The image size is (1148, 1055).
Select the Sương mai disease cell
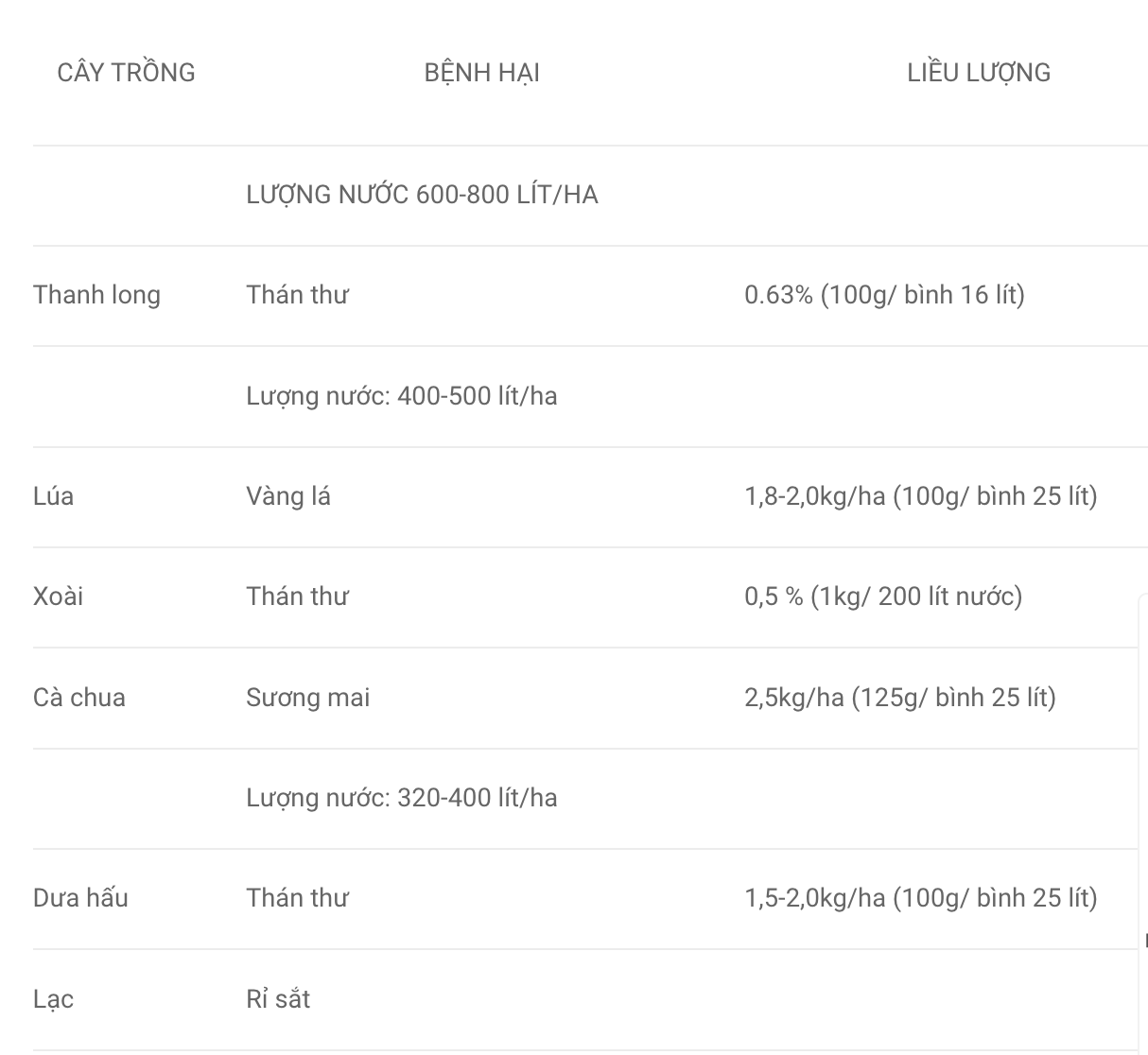[307, 698]
